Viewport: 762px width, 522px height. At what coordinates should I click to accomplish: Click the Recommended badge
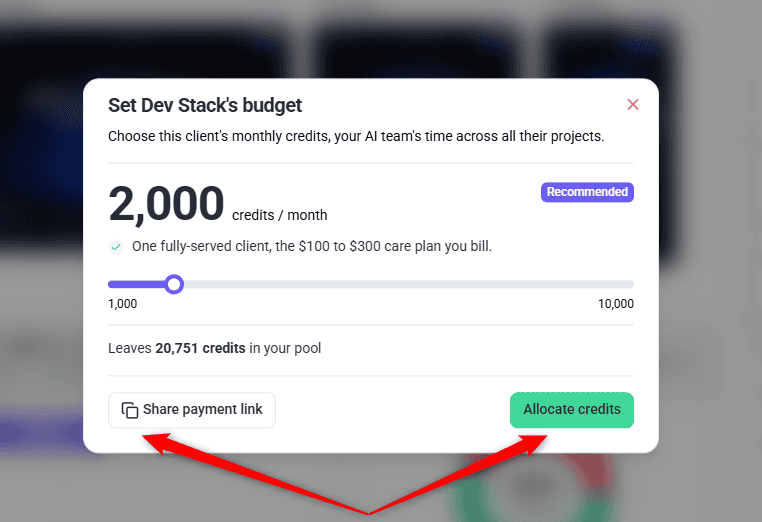pos(587,192)
